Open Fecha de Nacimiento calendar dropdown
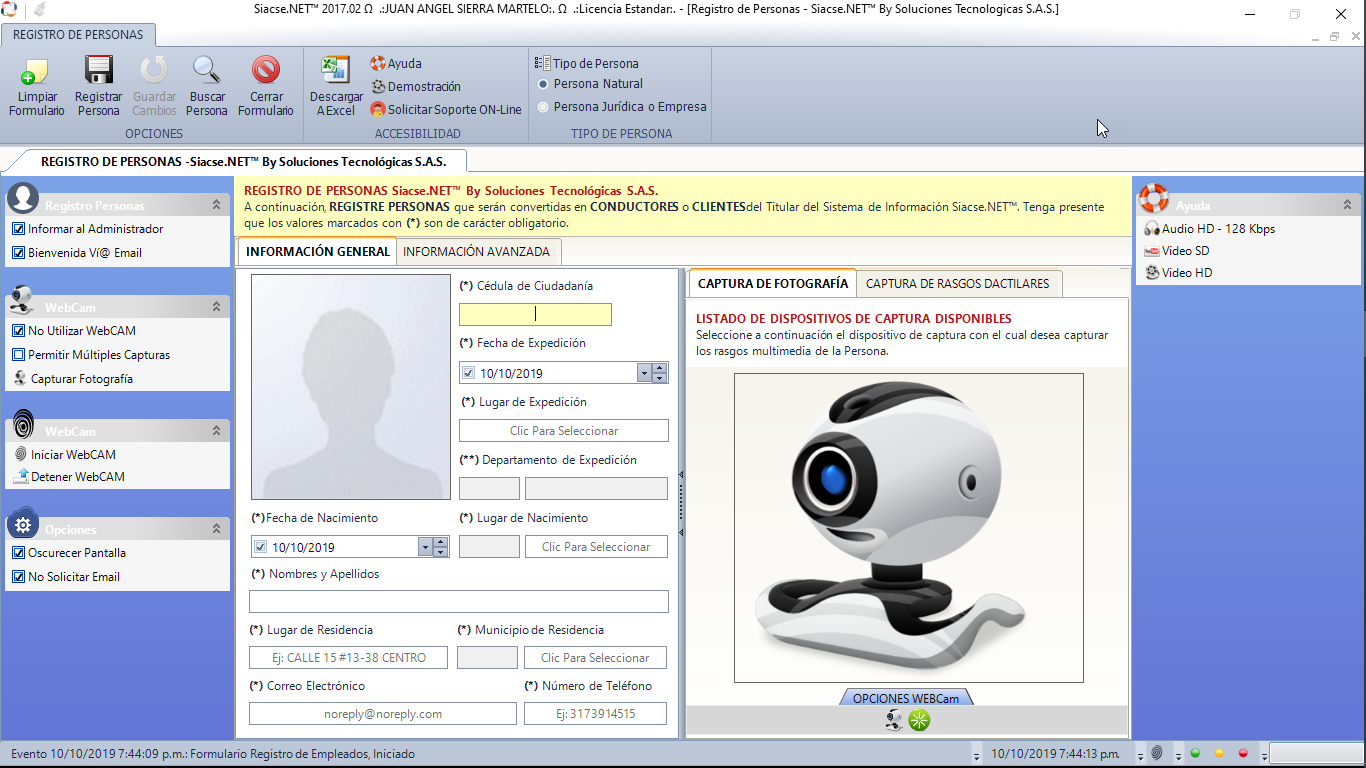The width and height of the screenshot is (1366, 768). [425, 547]
